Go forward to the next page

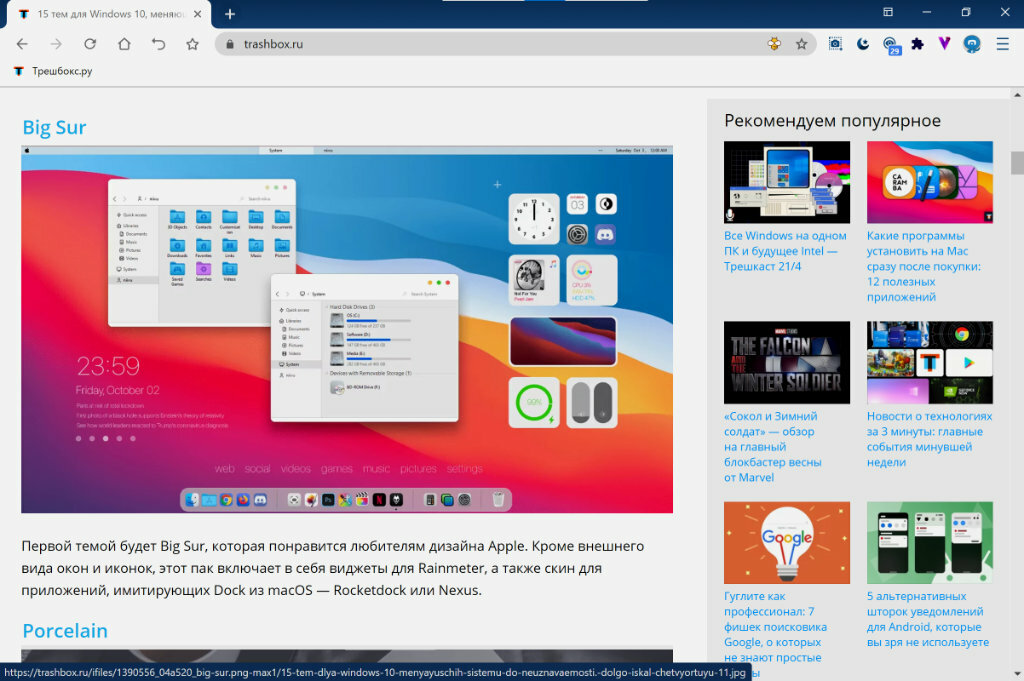click(x=56, y=44)
